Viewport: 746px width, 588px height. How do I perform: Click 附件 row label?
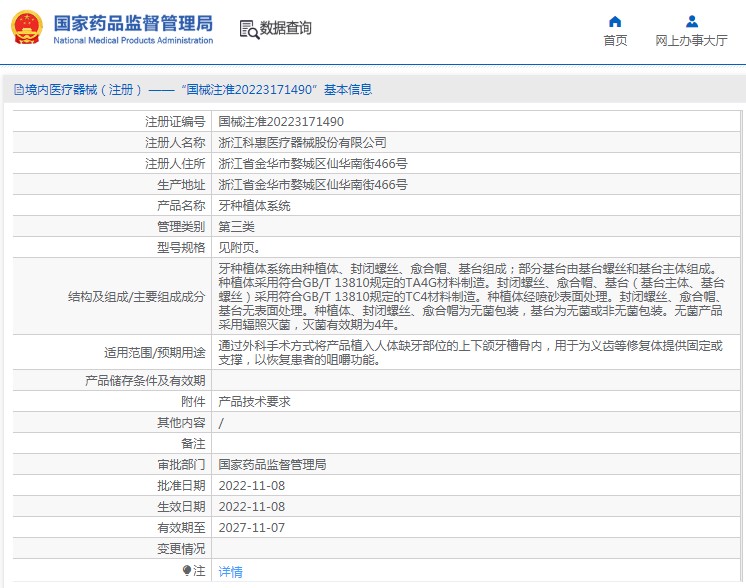click(193, 402)
